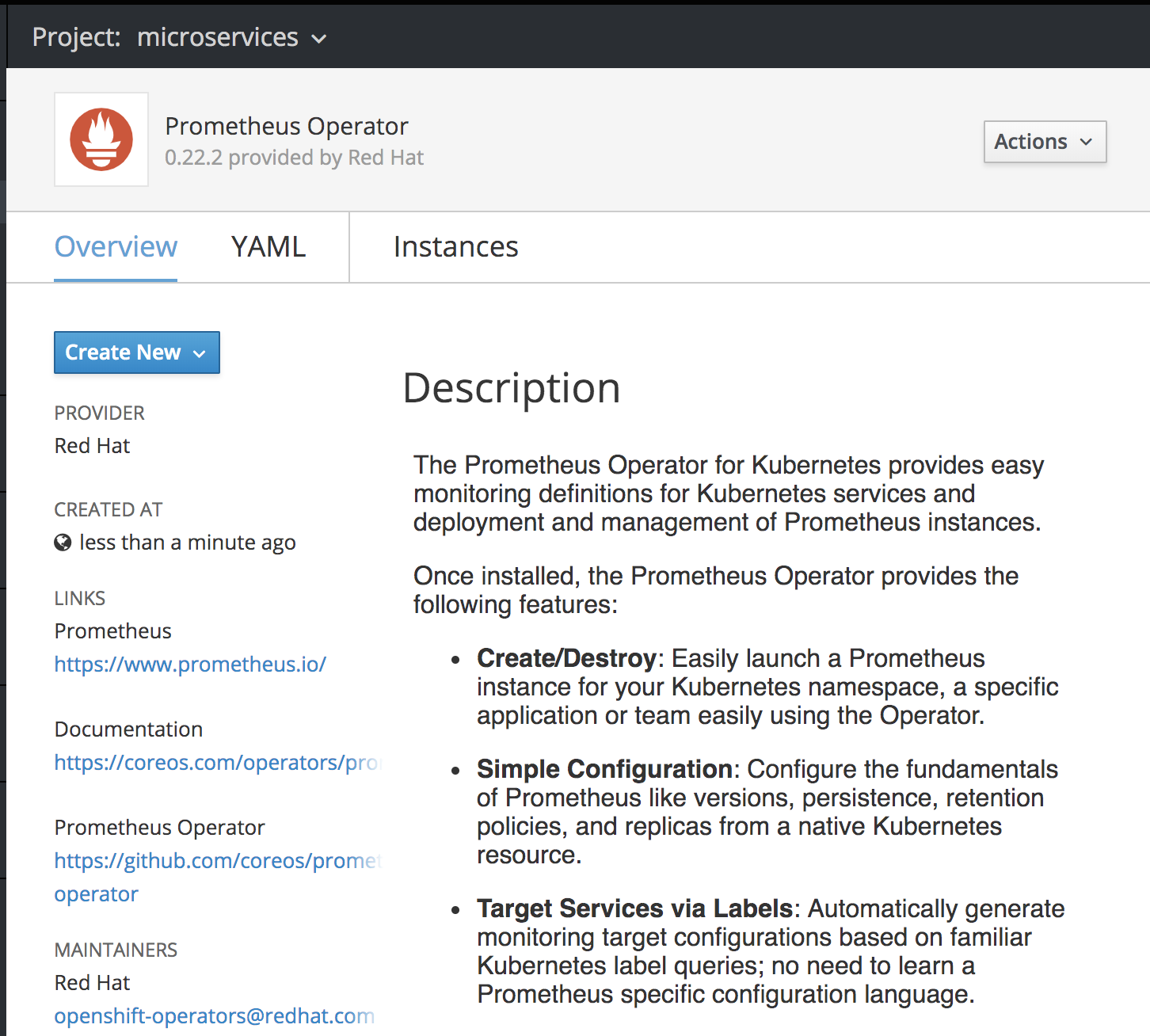Click the 'less than a minute ago' timestamp
Image resolution: width=1150 pixels, height=1036 pixels.
coord(188,543)
